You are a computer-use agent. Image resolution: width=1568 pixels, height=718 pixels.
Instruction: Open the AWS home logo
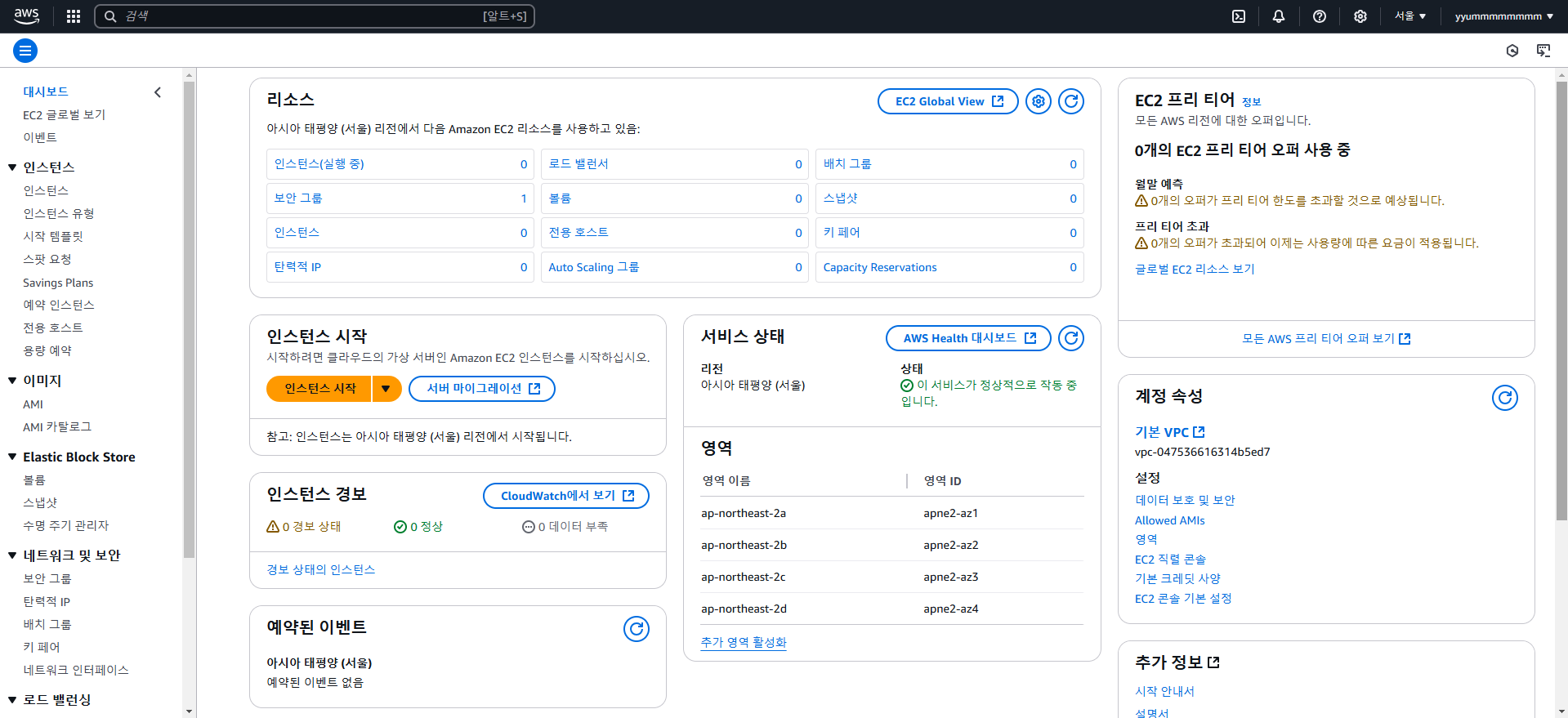coord(26,16)
